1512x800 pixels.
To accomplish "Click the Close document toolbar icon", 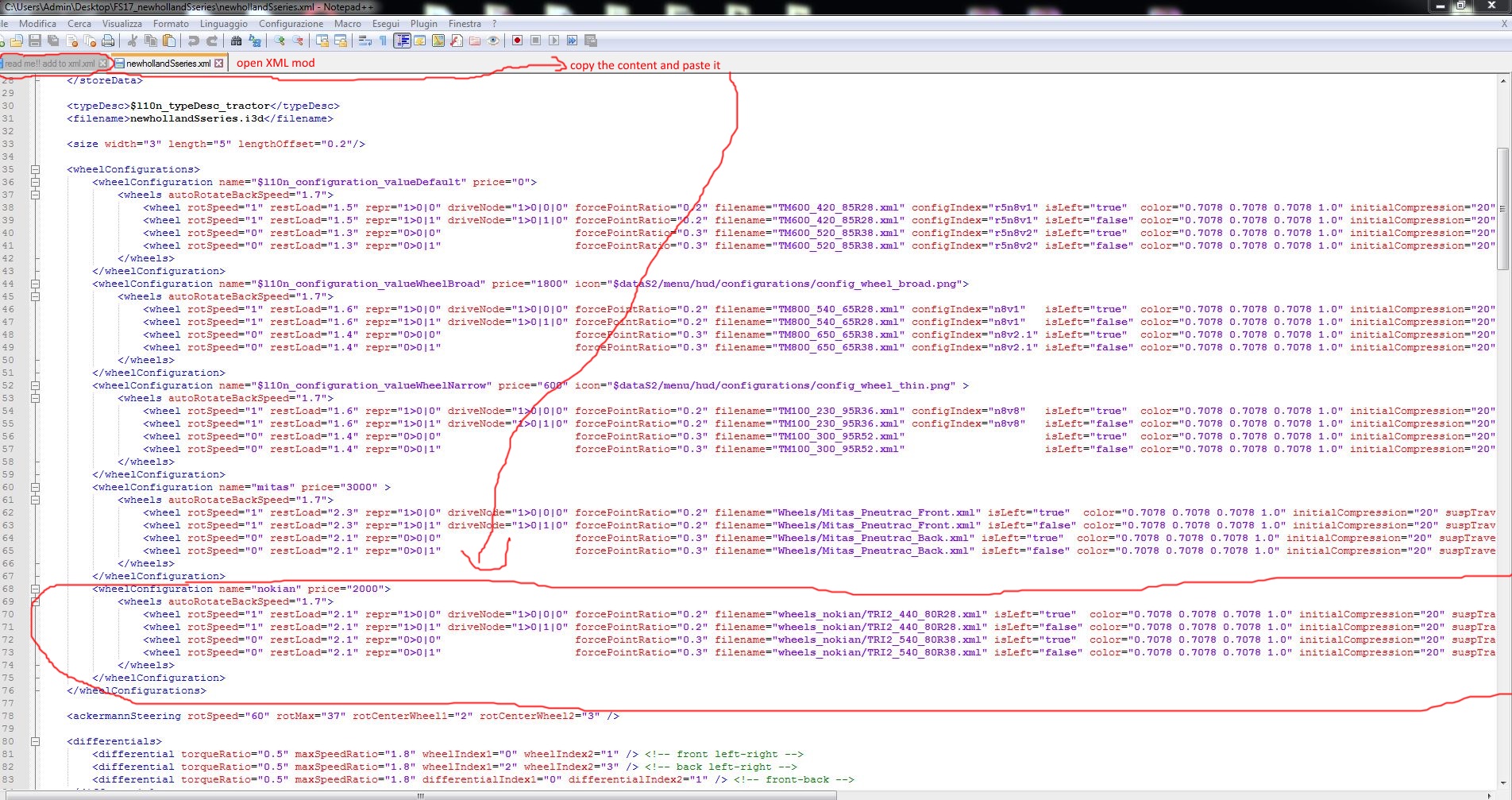I will tap(71, 41).
